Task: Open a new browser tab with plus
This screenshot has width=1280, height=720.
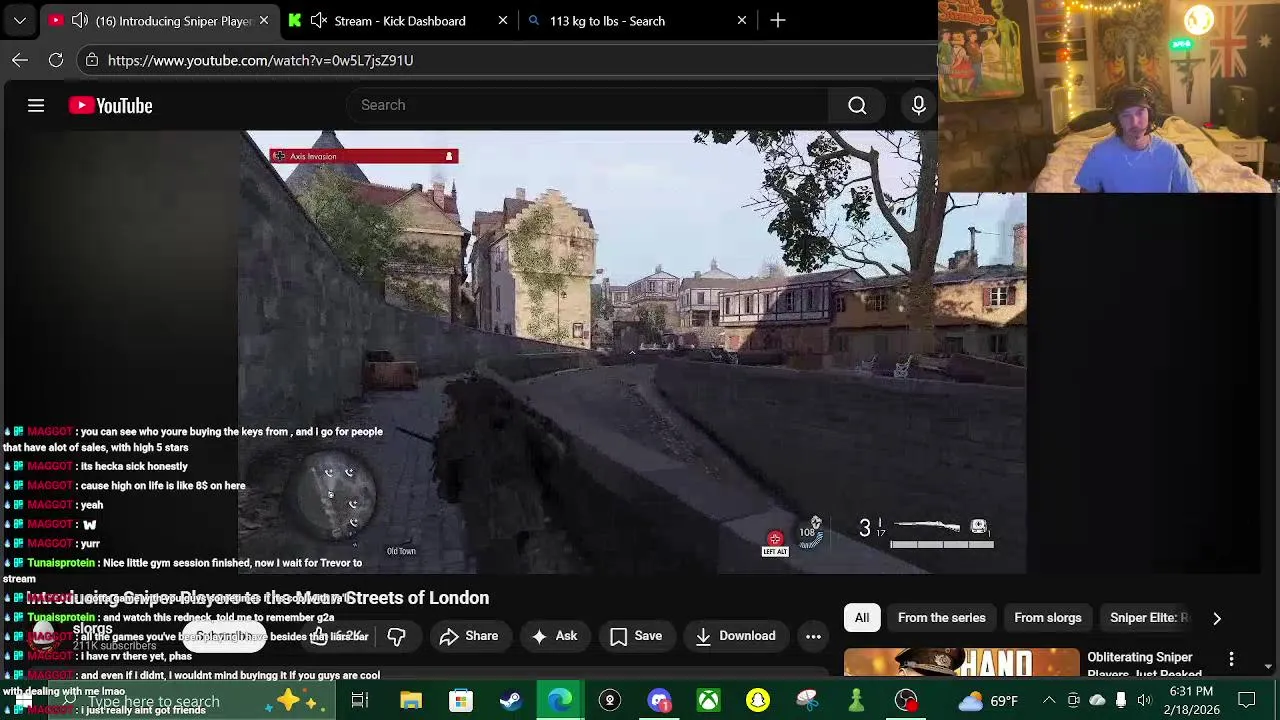Action: point(778,20)
